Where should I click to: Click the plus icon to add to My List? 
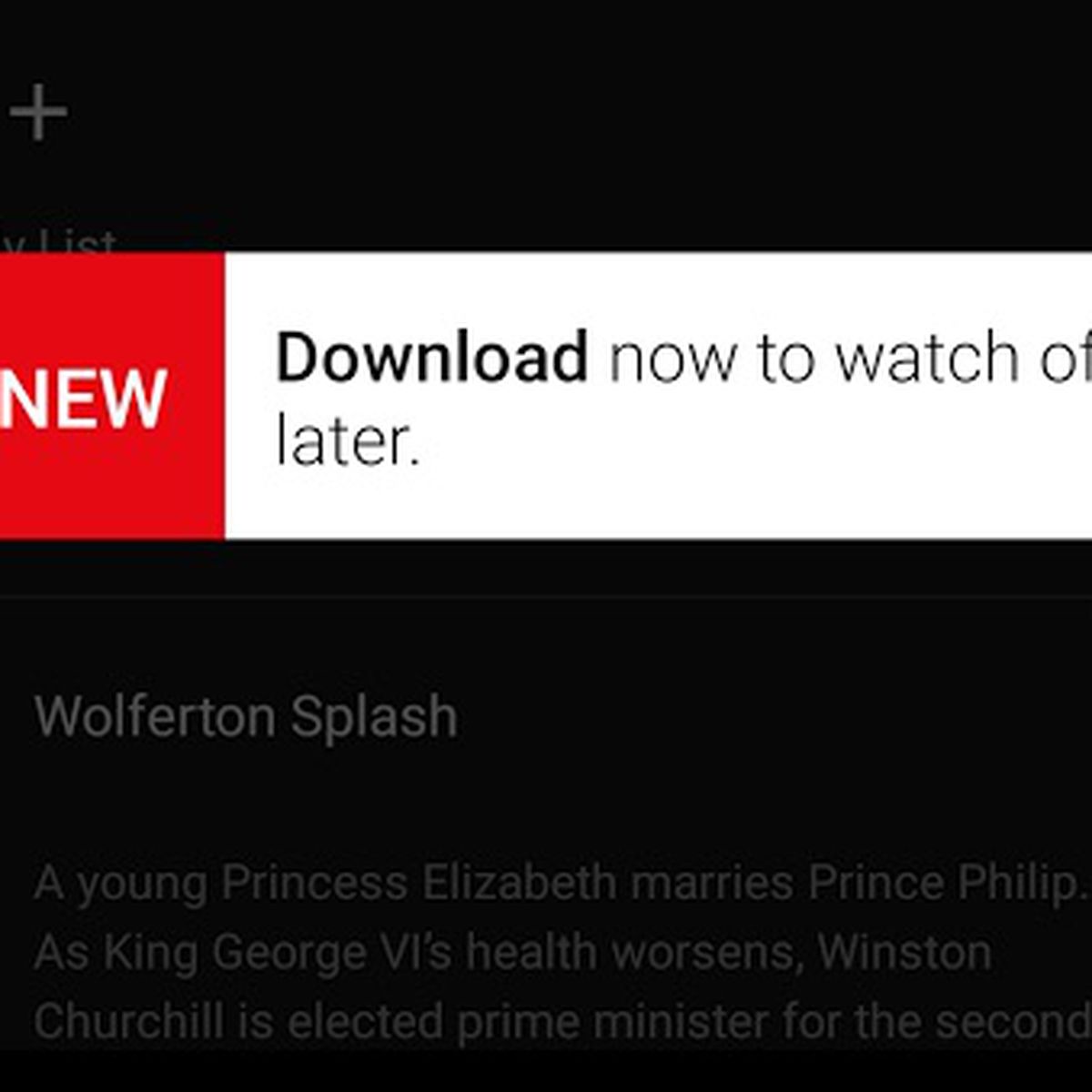(x=38, y=113)
